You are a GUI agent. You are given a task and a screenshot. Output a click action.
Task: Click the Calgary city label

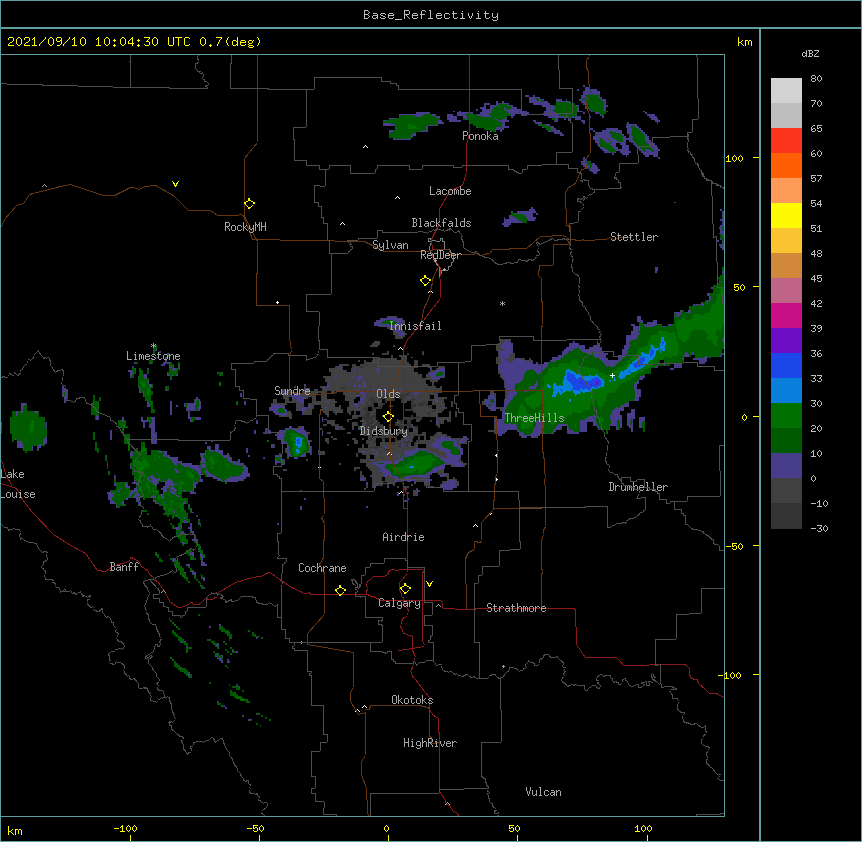click(399, 603)
